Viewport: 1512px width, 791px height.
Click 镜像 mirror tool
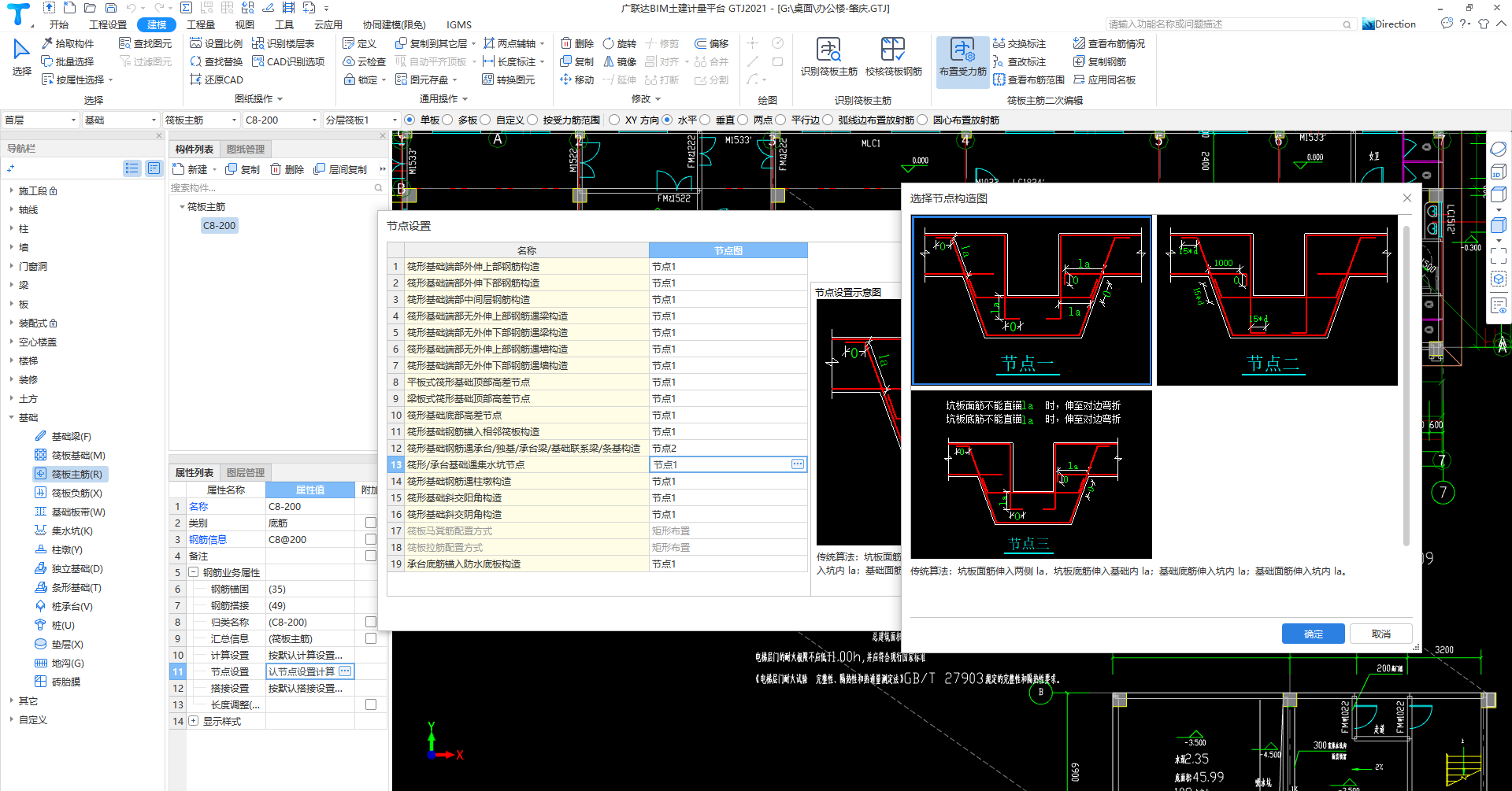tap(620, 61)
